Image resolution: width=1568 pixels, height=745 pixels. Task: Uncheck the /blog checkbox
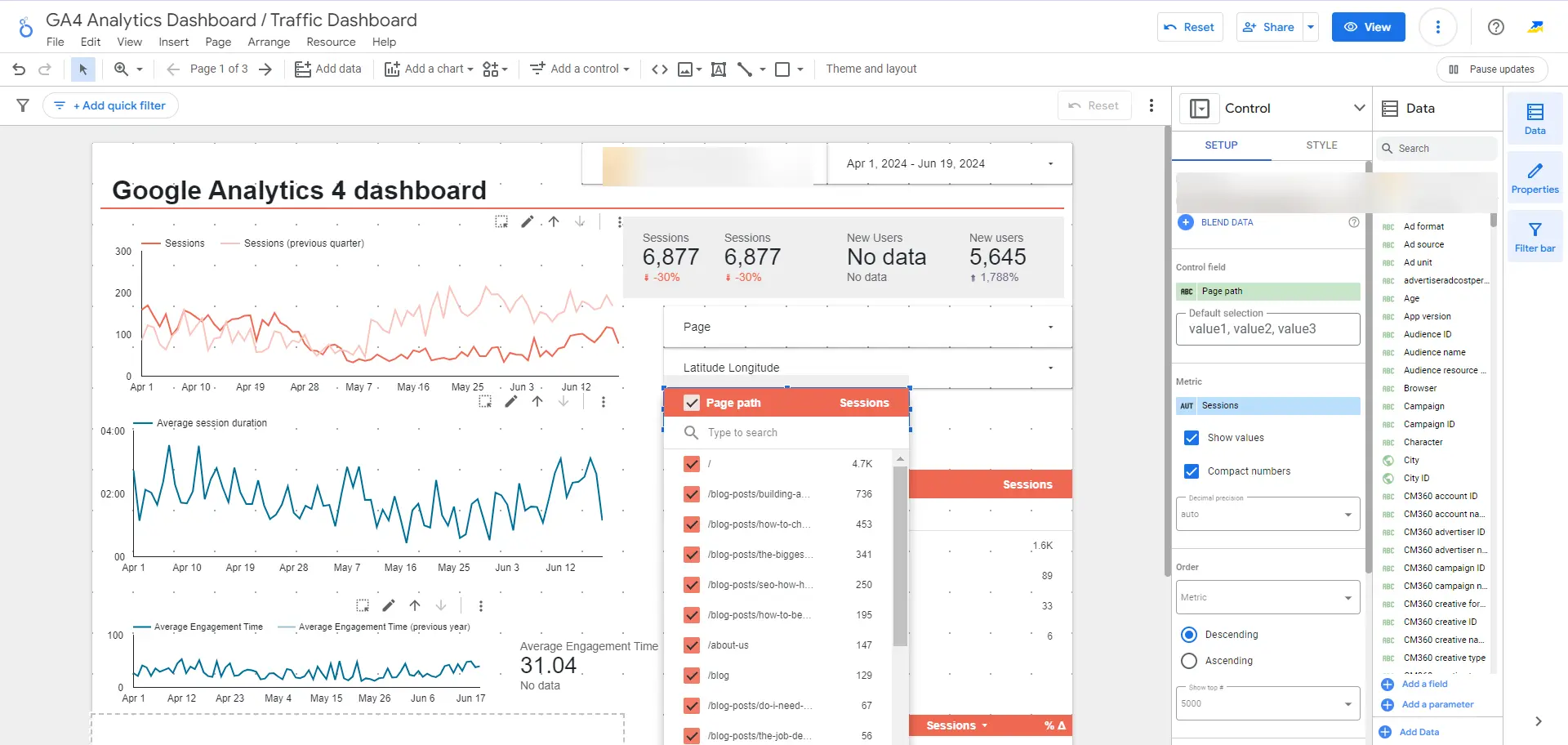(692, 676)
